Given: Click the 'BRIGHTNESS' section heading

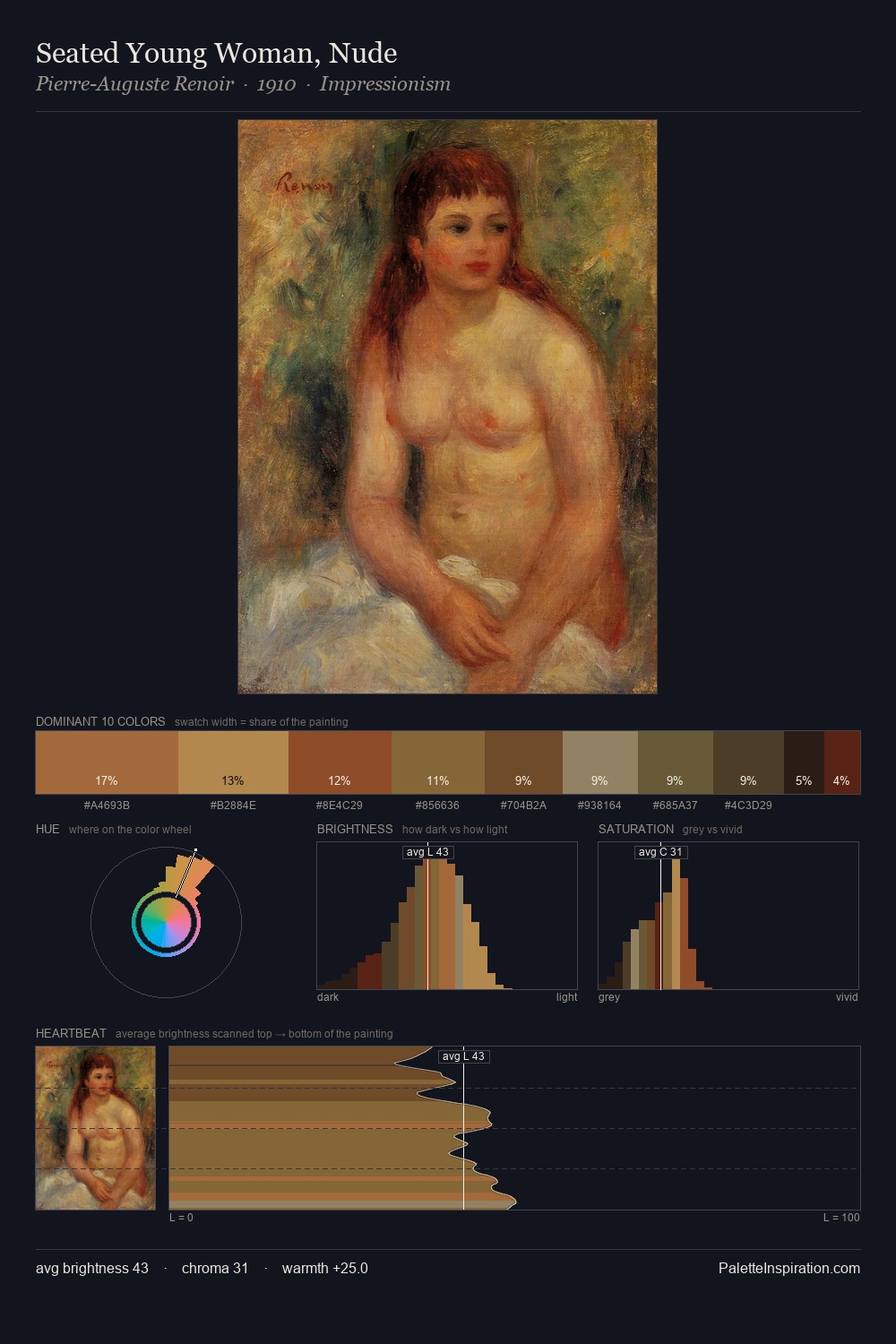Looking at the screenshot, I should pos(355,829).
